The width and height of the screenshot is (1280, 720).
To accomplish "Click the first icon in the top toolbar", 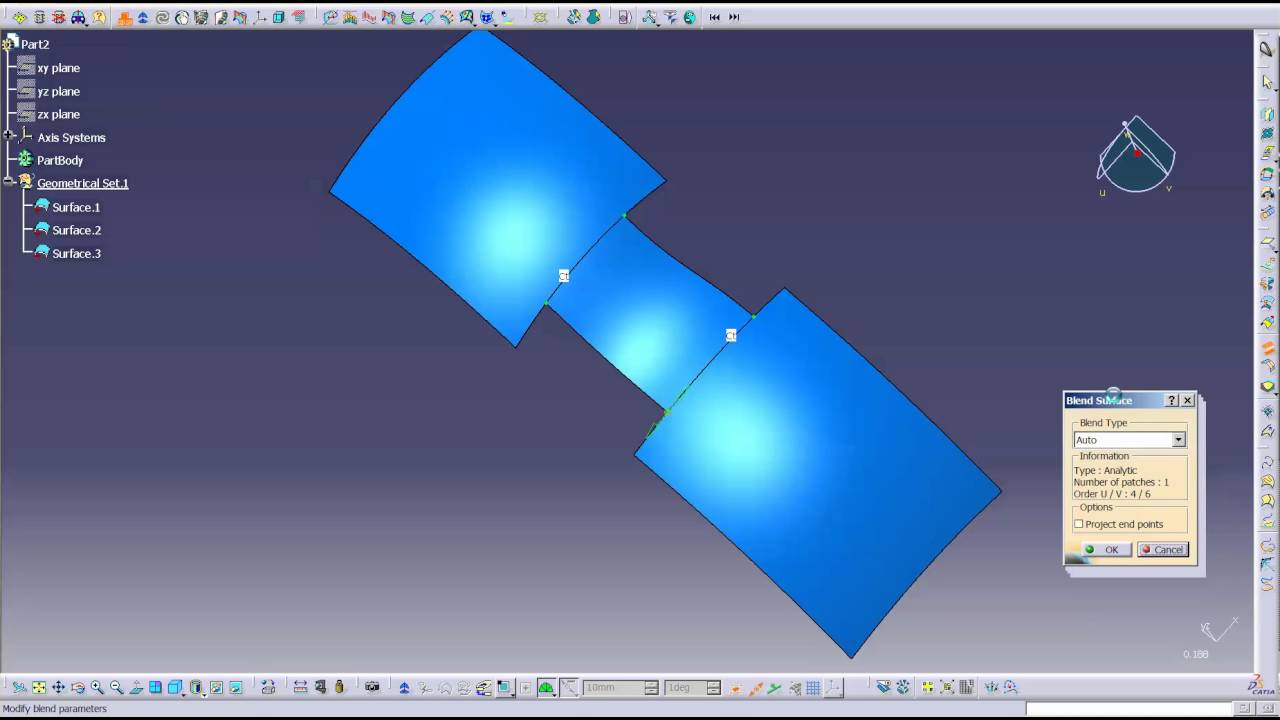I will [x=20, y=17].
